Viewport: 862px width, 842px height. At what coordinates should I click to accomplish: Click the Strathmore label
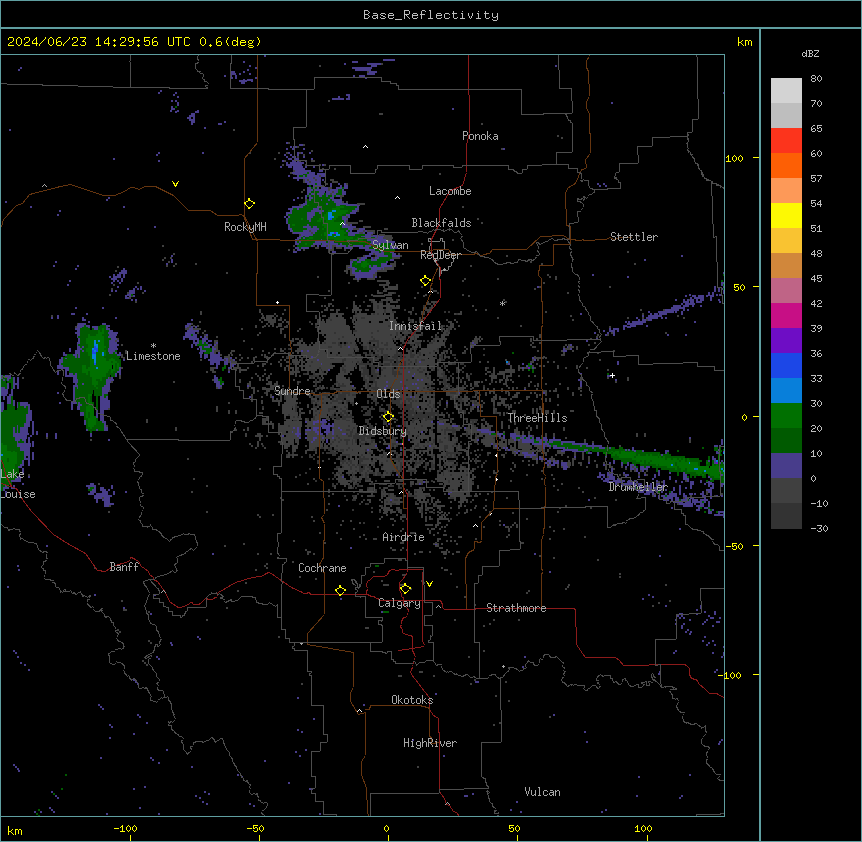516,608
